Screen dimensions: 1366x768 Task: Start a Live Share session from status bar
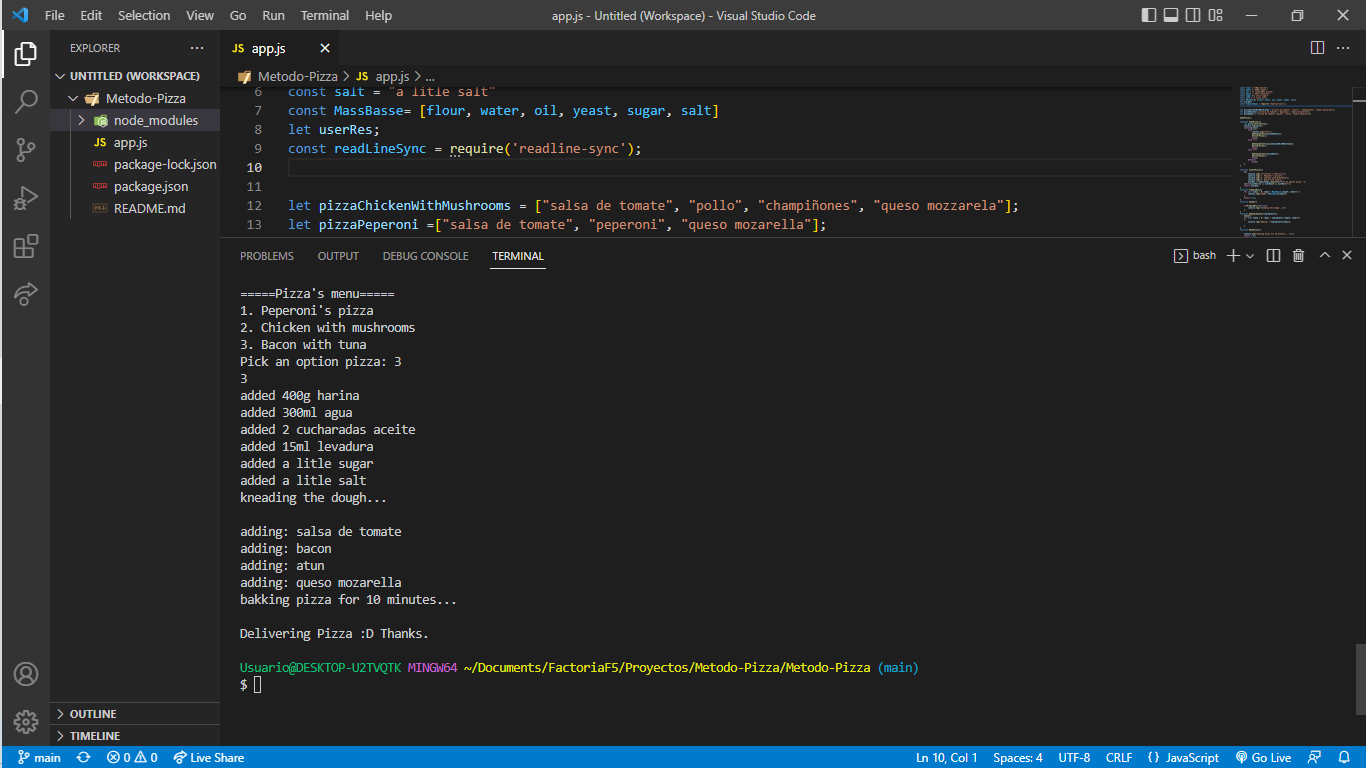pos(208,757)
